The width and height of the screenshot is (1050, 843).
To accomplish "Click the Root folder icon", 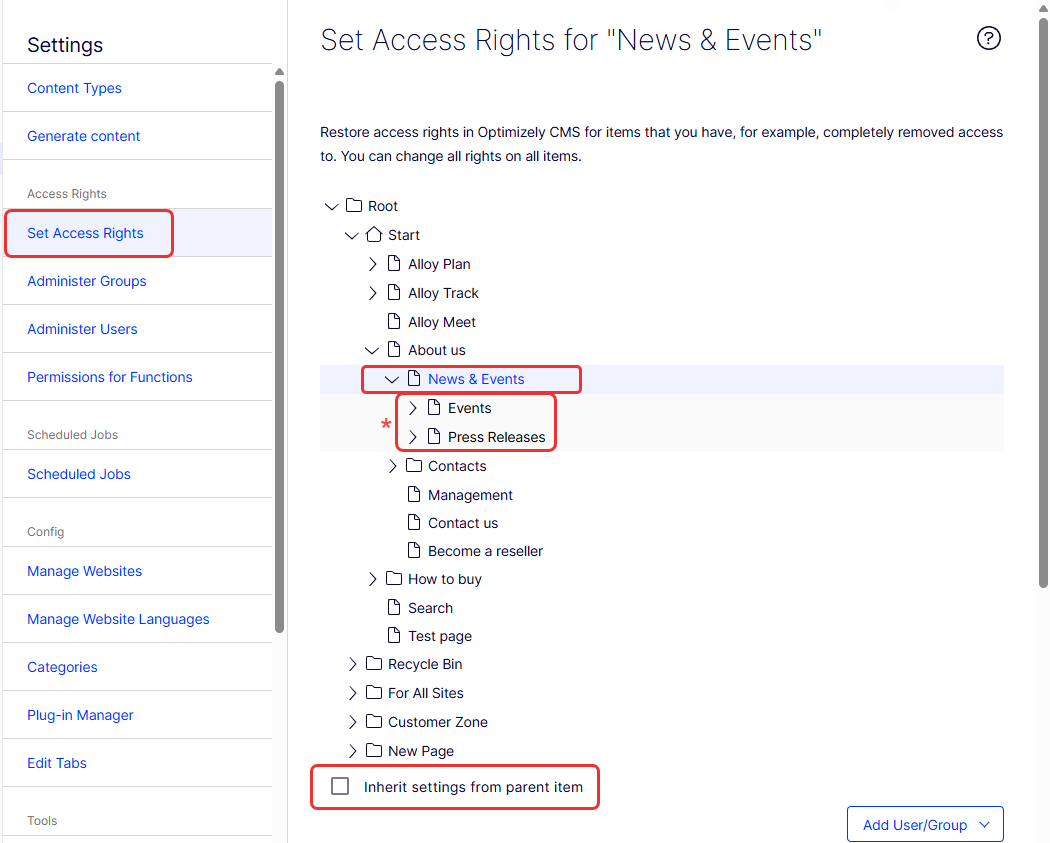I will (x=354, y=206).
